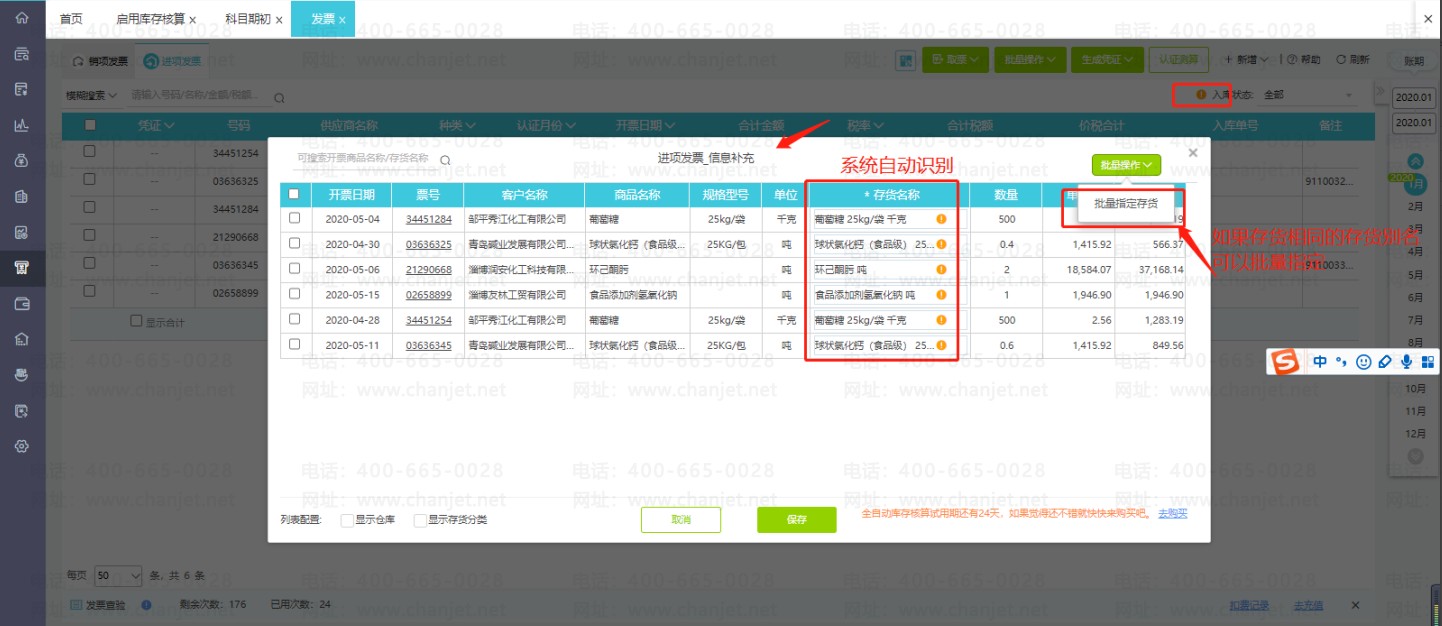The image size is (1442, 626).
Task: Click the emoji icon on the input method bar
Action: click(x=1363, y=362)
